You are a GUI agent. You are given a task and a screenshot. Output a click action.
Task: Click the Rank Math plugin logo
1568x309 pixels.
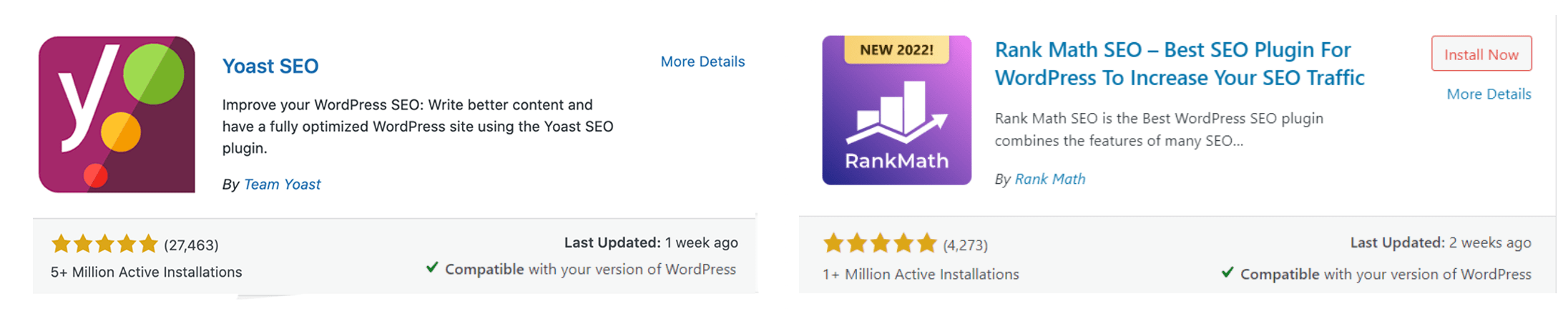(896, 110)
